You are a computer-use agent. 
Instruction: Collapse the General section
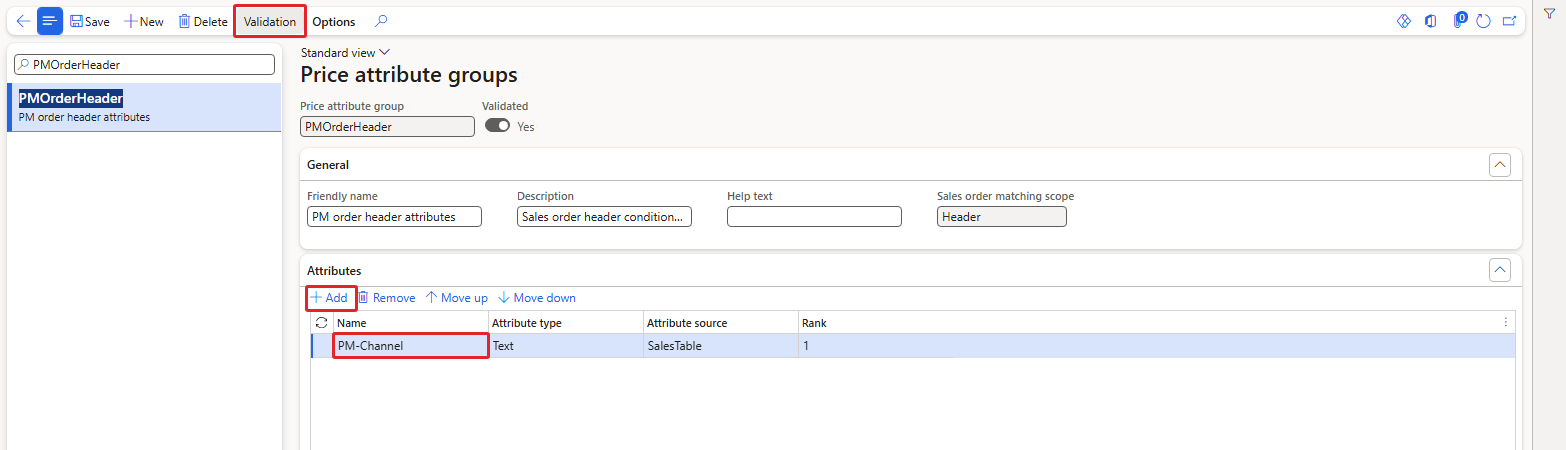tap(1500, 165)
